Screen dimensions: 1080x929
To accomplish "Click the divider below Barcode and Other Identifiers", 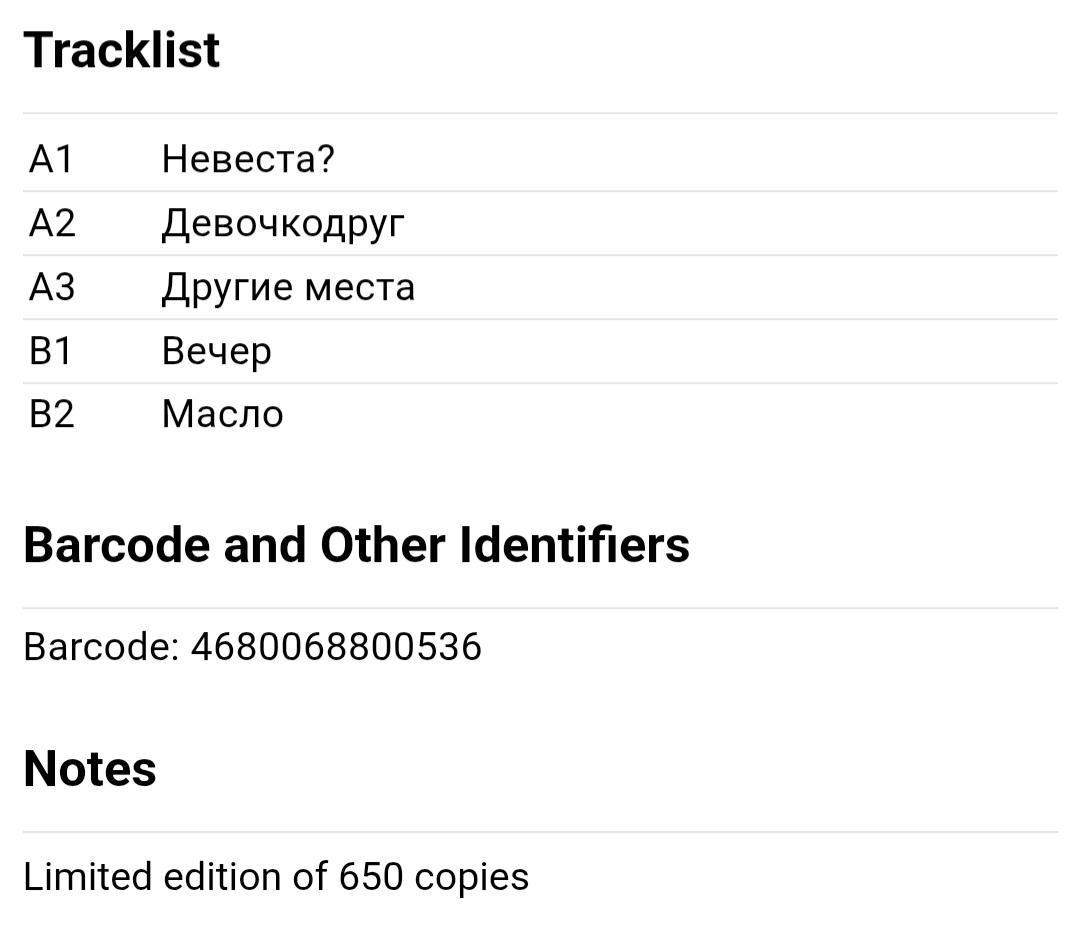I will pos(540,608).
